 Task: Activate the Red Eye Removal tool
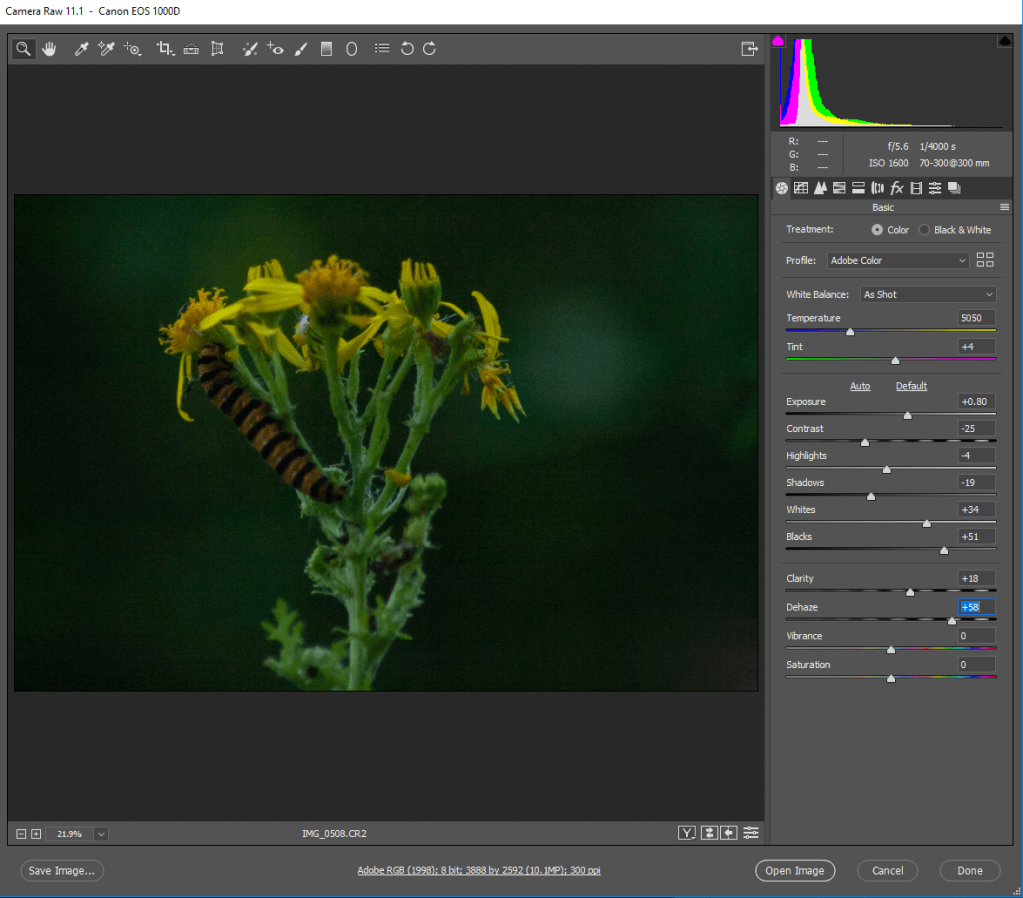(x=276, y=48)
